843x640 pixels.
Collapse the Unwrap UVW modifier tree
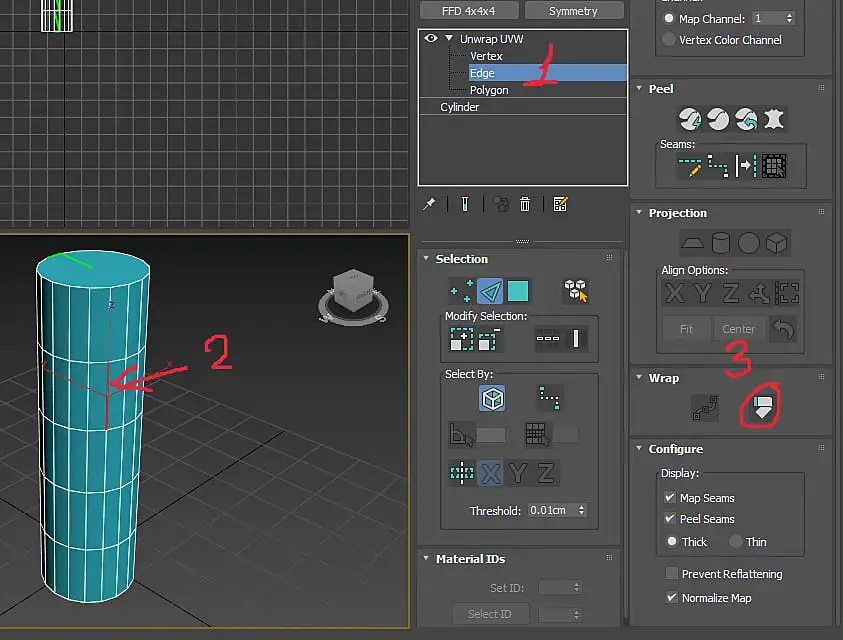[x=450, y=39]
